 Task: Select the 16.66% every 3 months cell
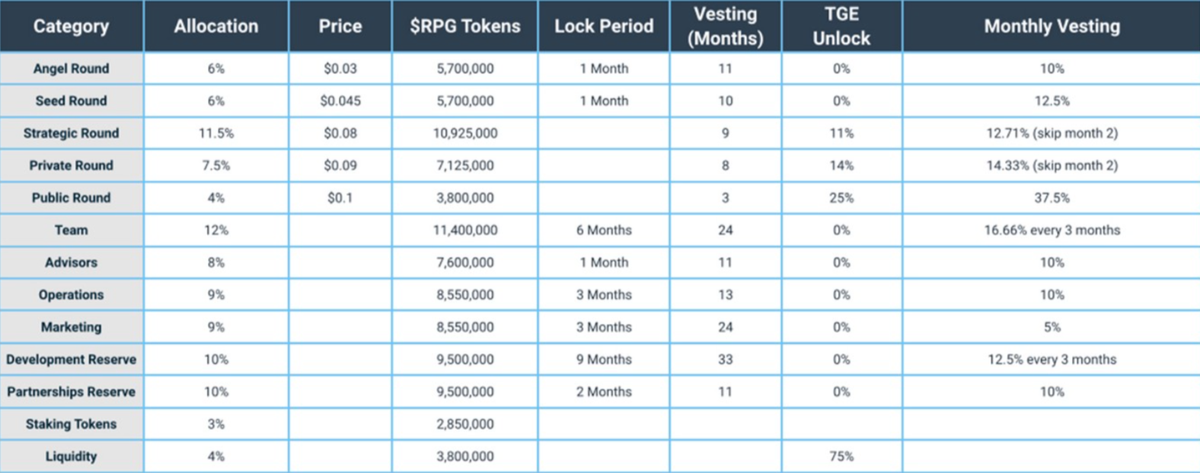1051,230
